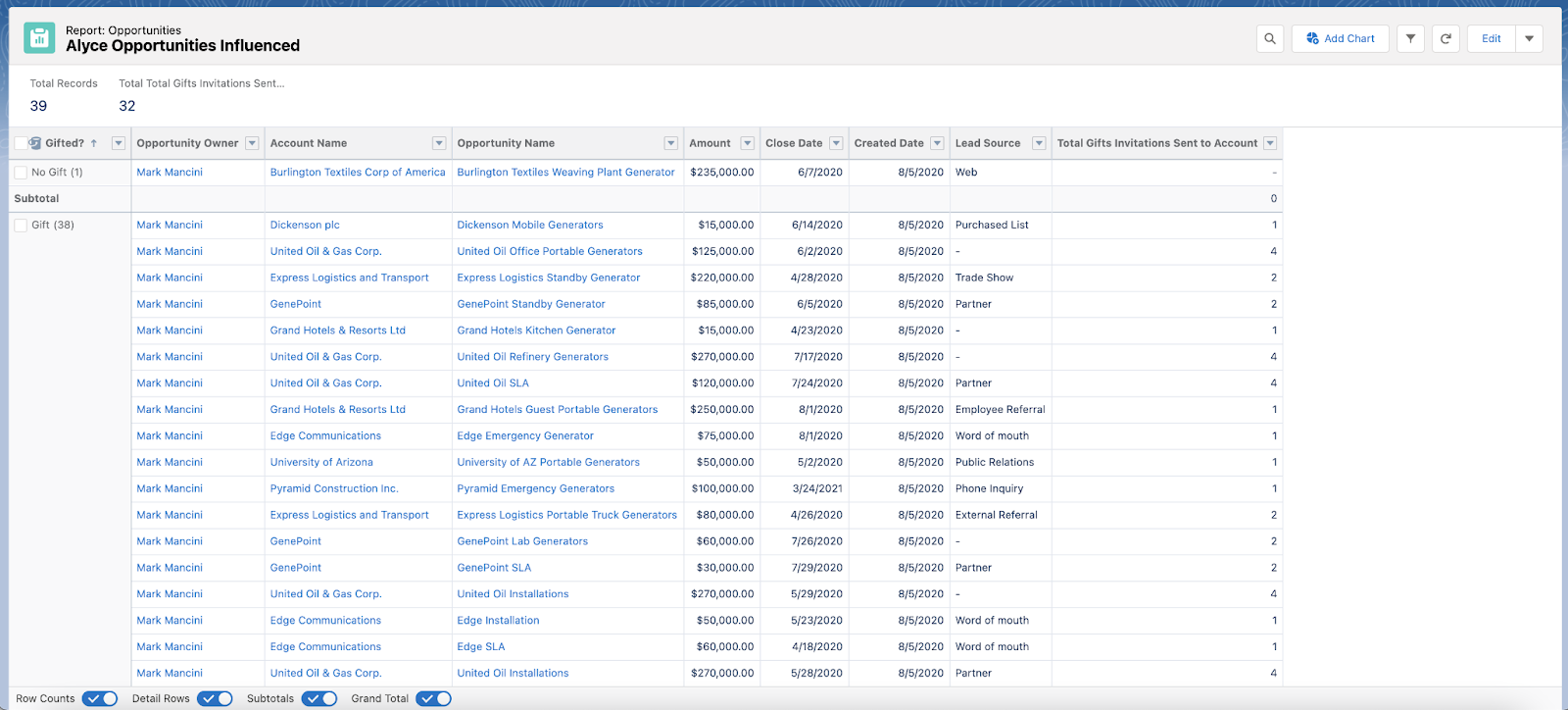Image resolution: width=1568 pixels, height=710 pixels.
Task: Open United Oil Refinery Generators link
Action: pyautogui.click(x=533, y=358)
